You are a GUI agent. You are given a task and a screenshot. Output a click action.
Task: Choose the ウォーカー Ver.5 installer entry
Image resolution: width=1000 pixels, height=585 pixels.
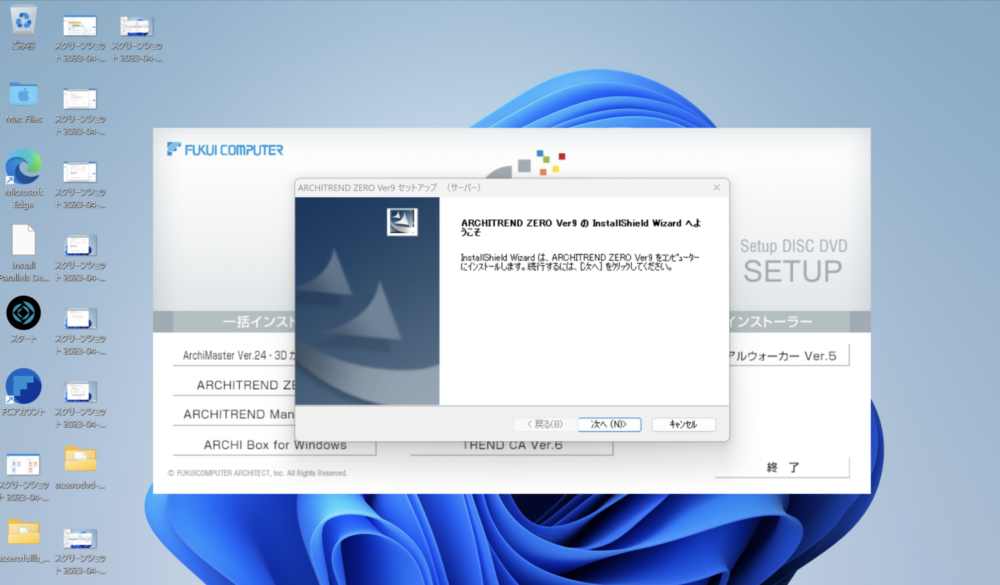789,355
